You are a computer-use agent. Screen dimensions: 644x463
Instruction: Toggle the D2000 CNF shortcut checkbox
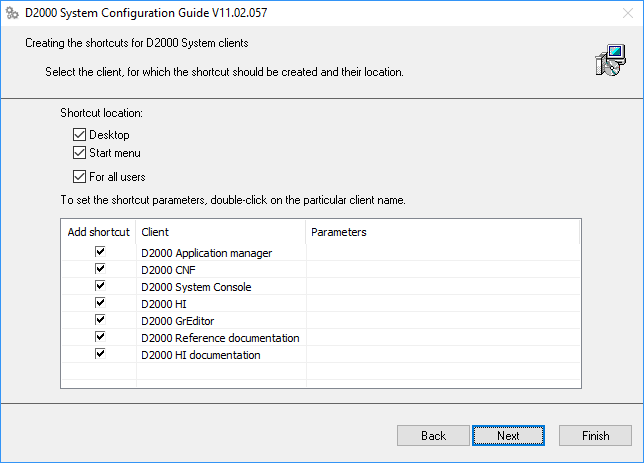100,270
